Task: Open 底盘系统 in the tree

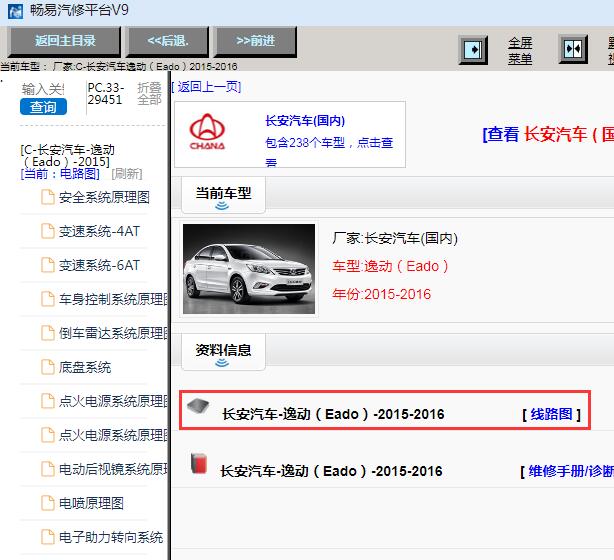Action: tap(85, 368)
